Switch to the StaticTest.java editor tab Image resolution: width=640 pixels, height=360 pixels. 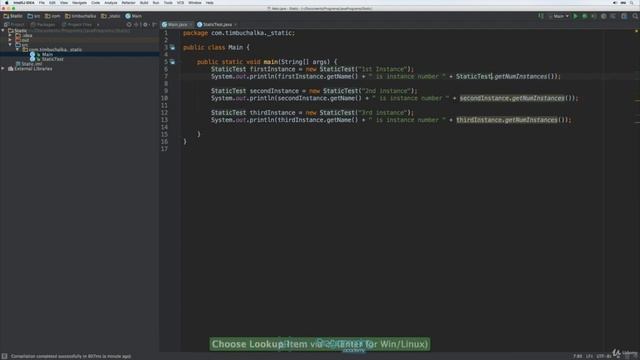(217, 24)
